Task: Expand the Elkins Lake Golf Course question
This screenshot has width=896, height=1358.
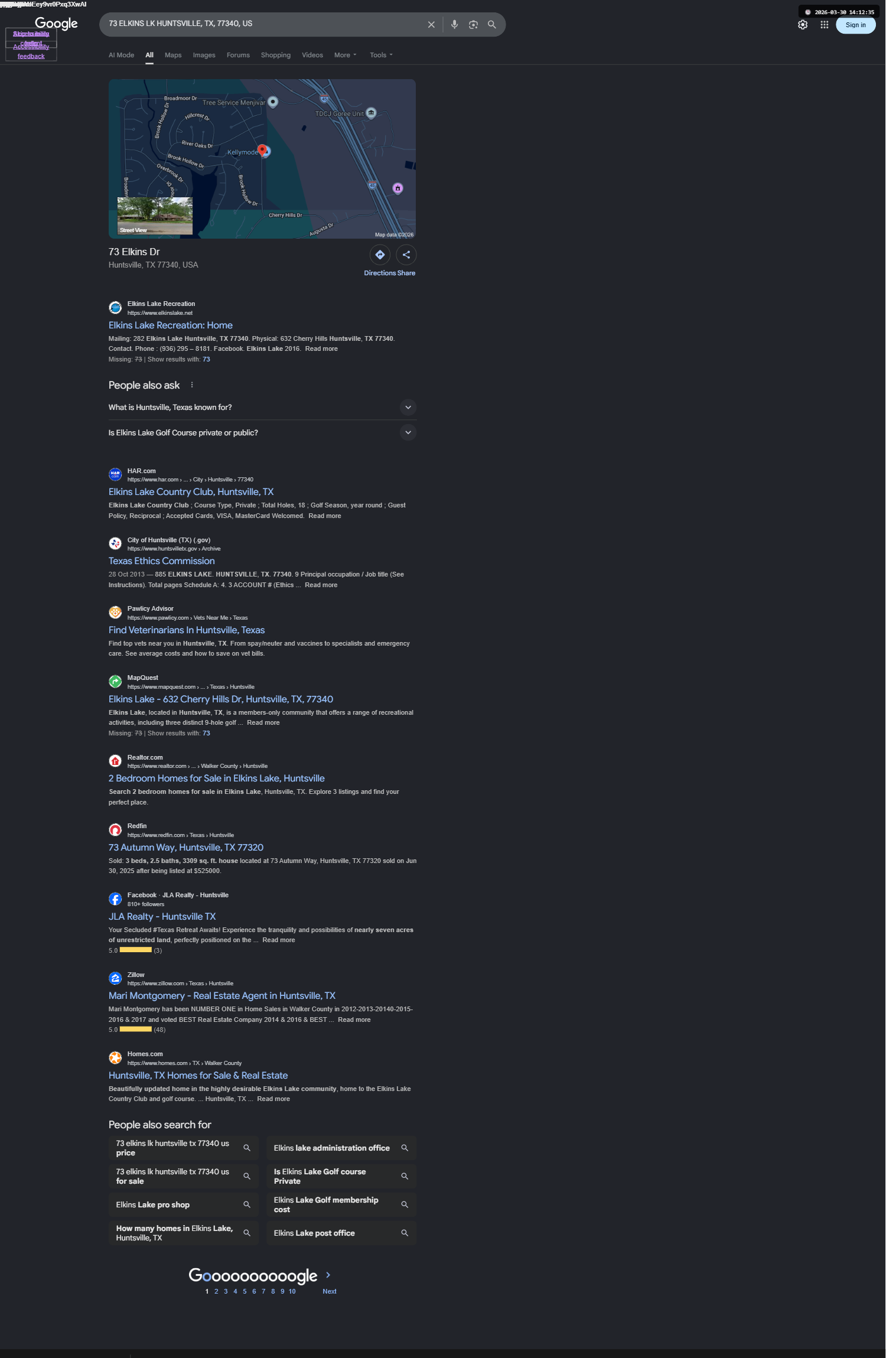Action: click(x=262, y=433)
